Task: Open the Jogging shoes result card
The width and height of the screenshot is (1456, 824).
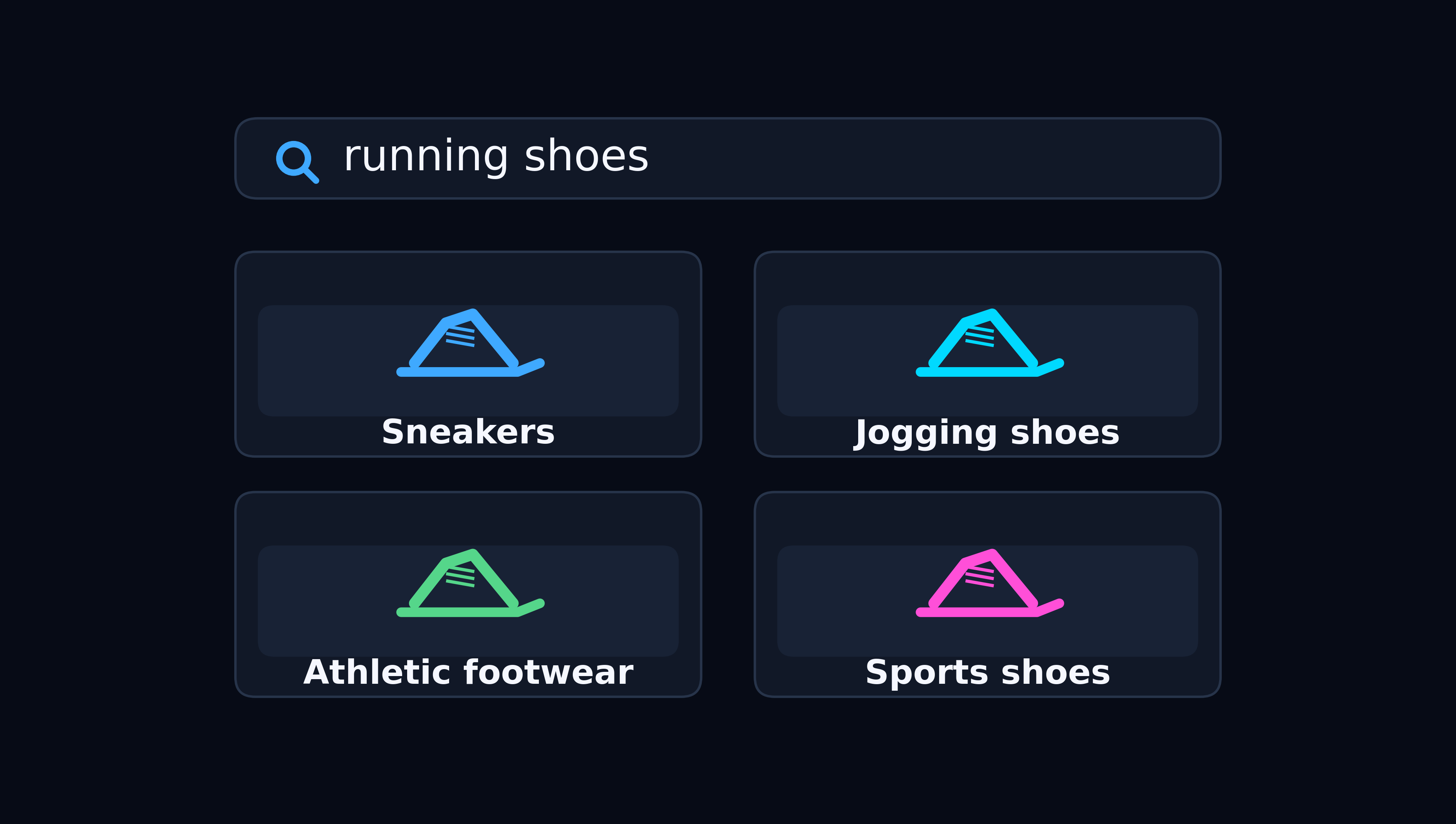Action: click(988, 354)
